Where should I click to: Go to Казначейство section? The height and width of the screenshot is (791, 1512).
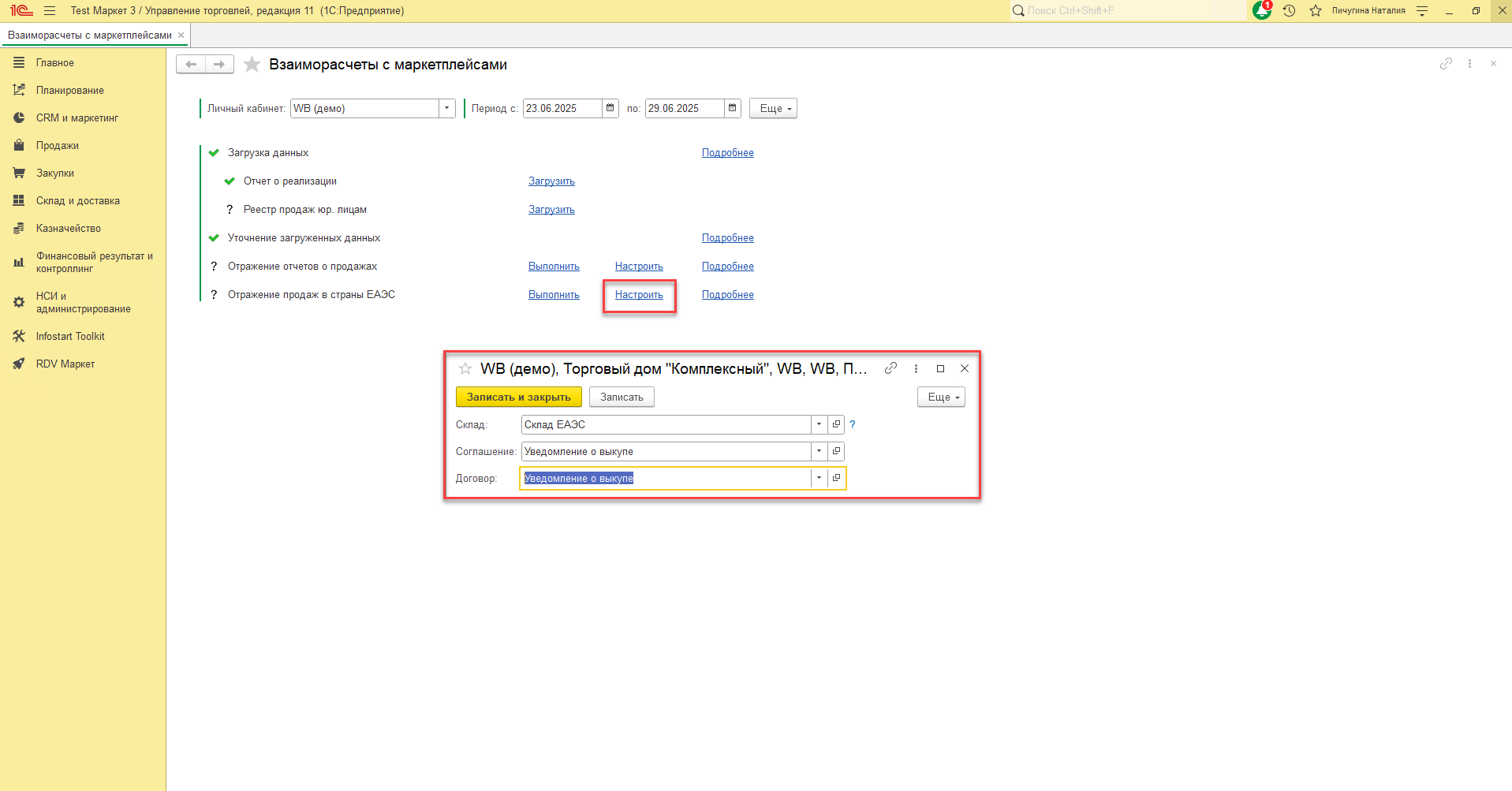[x=68, y=229]
